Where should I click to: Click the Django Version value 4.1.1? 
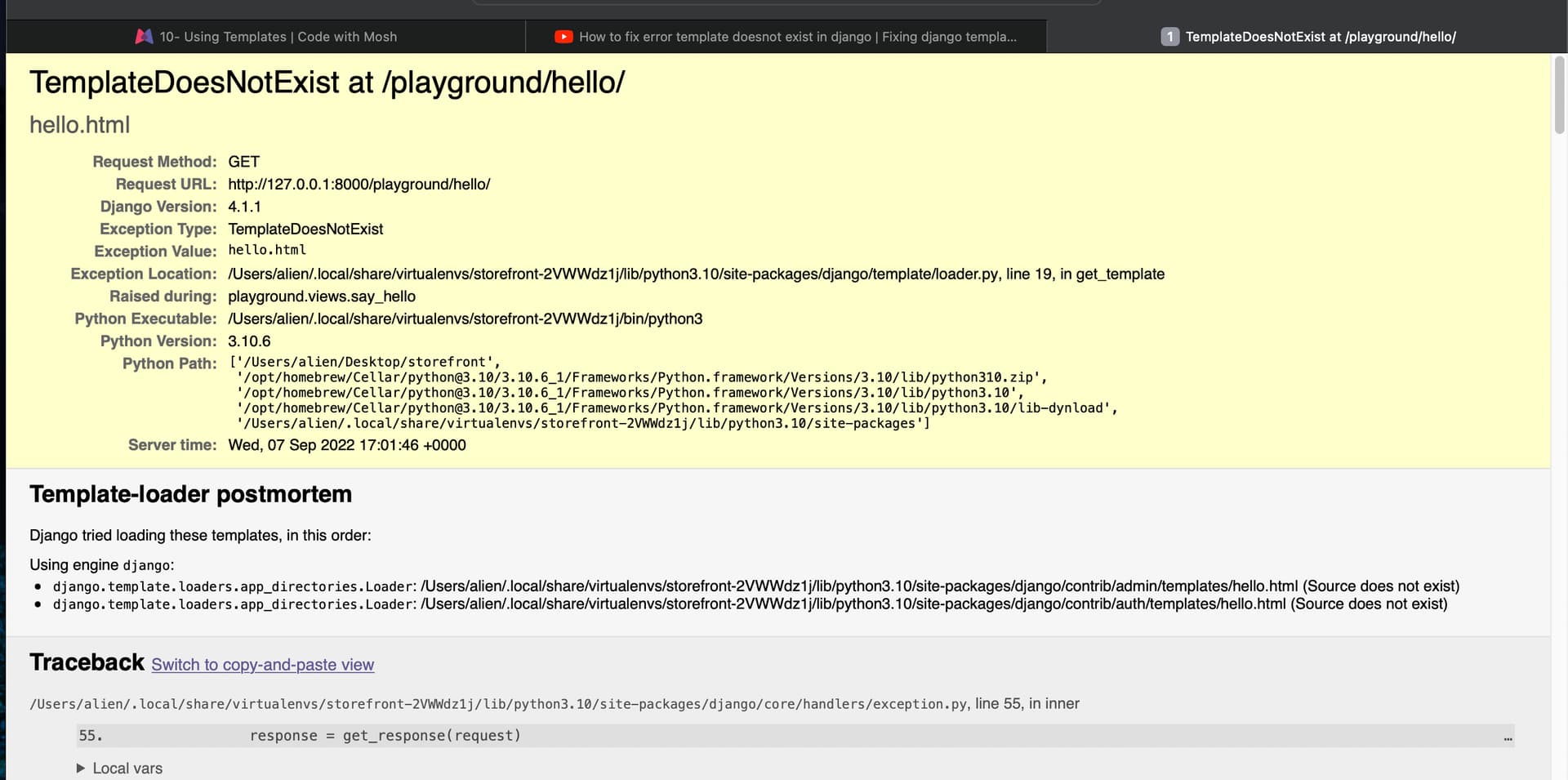(x=244, y=207)
